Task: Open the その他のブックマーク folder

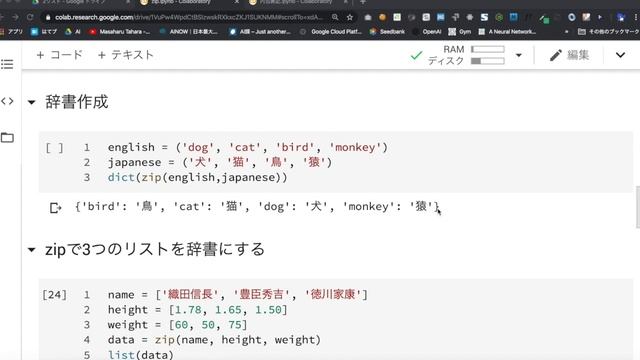Action: coord(609,31)
